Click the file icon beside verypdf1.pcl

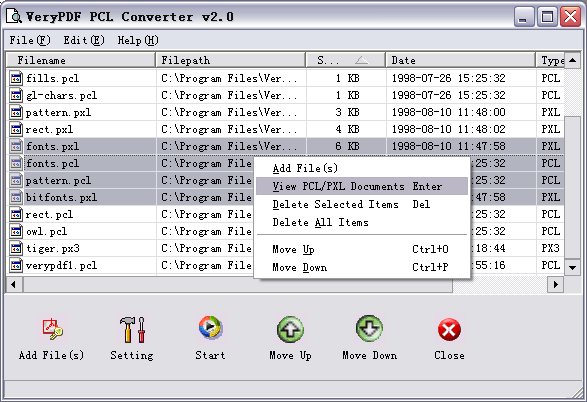pos(16,265)
